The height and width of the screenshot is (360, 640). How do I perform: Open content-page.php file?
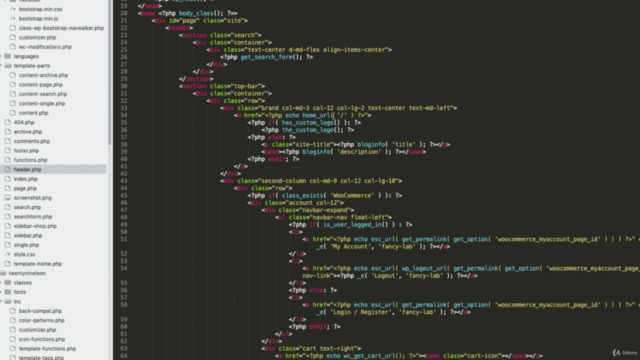click(40, 84)
